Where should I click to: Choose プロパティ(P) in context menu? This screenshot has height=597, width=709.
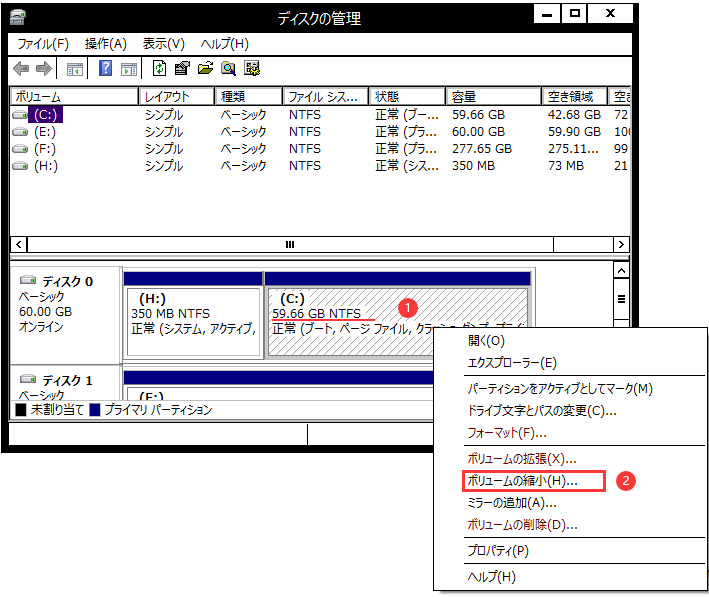[498, 551]
